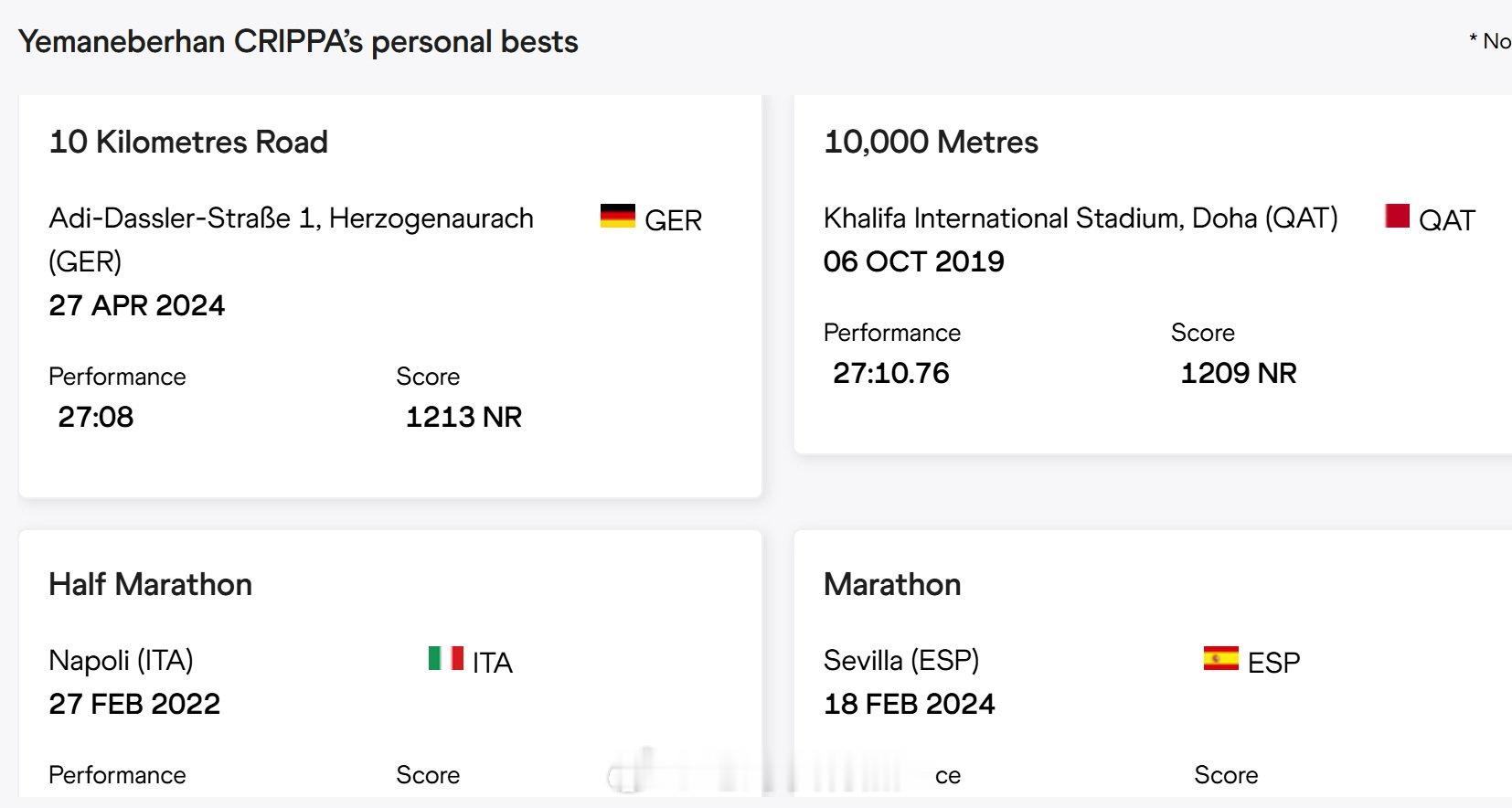Screen dimensions: 1512x808
Task: Open the Marathon card title
Action: pyautogui.click(x=892, y=584)
